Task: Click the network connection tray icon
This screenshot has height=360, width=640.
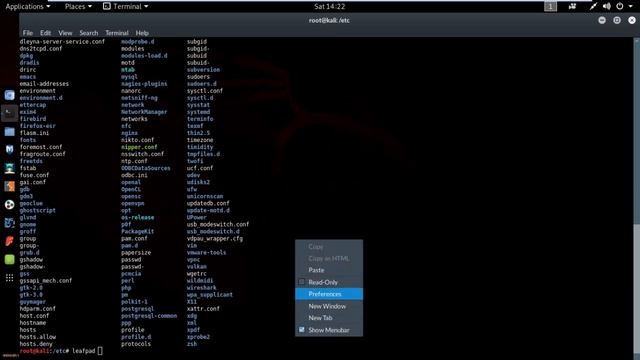Action: pyautogui.click(x=593, y=6)
